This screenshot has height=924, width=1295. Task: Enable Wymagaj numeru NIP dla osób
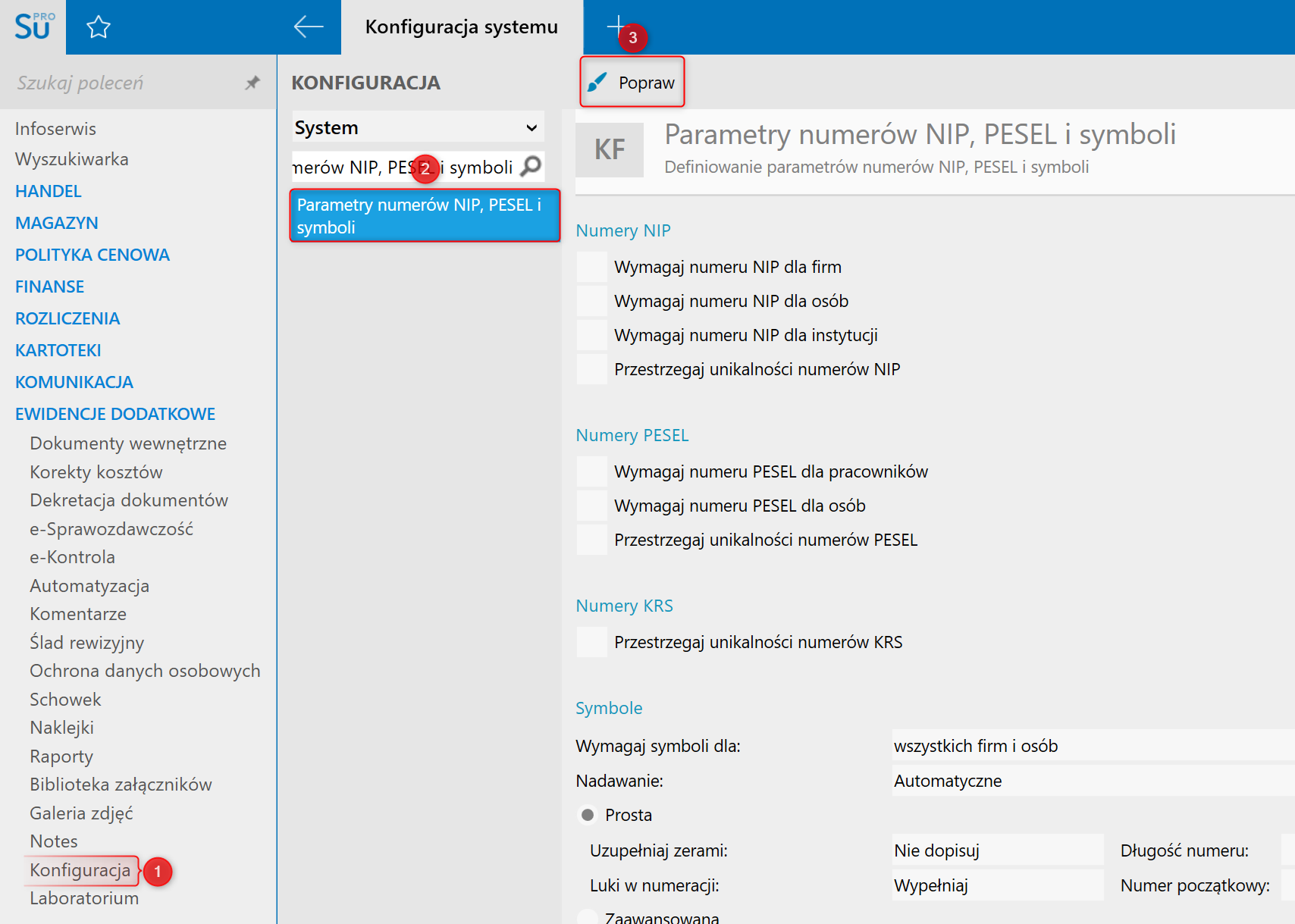tap(592, 301)
